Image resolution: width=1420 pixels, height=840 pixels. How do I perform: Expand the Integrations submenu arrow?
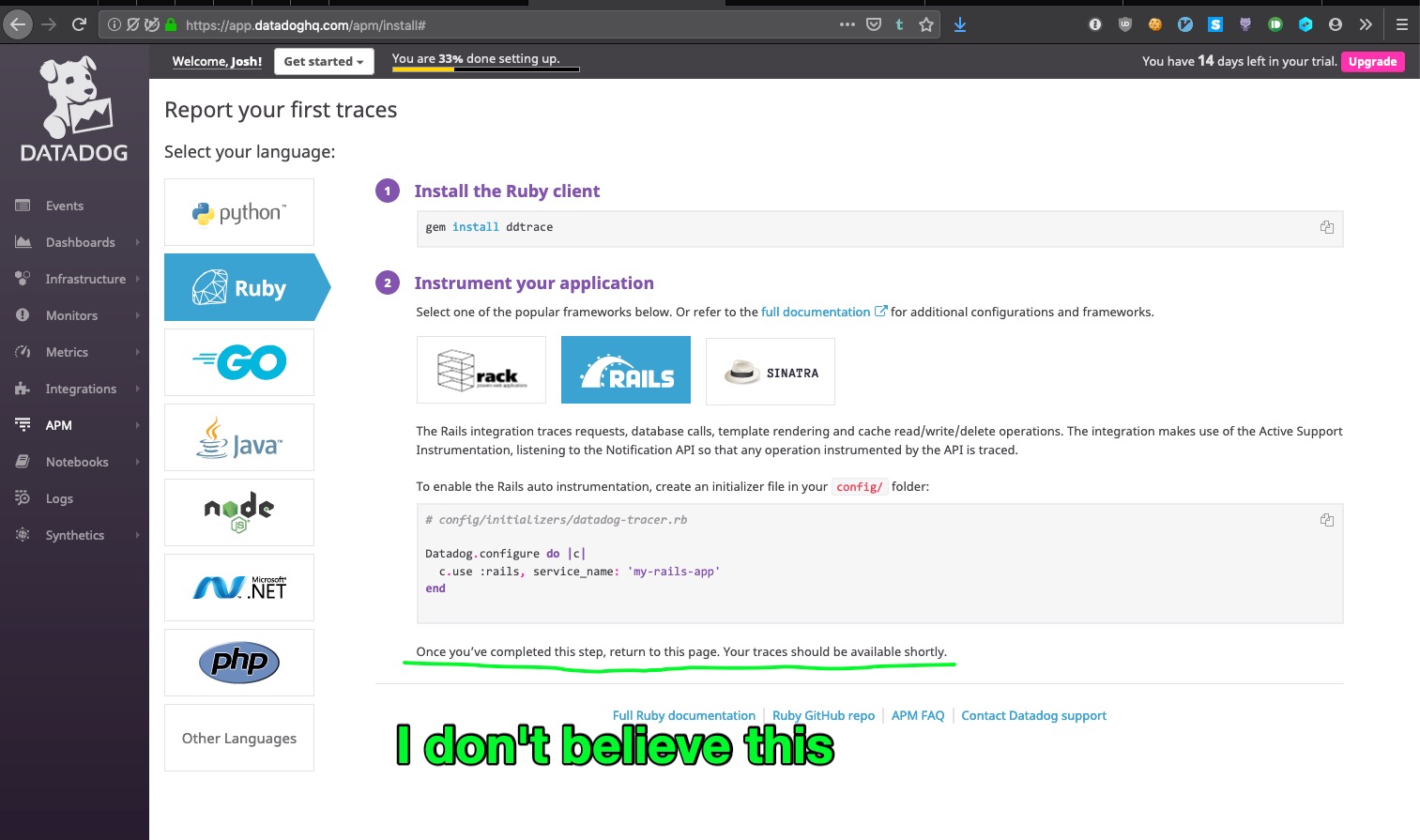(x=137, y=389)
